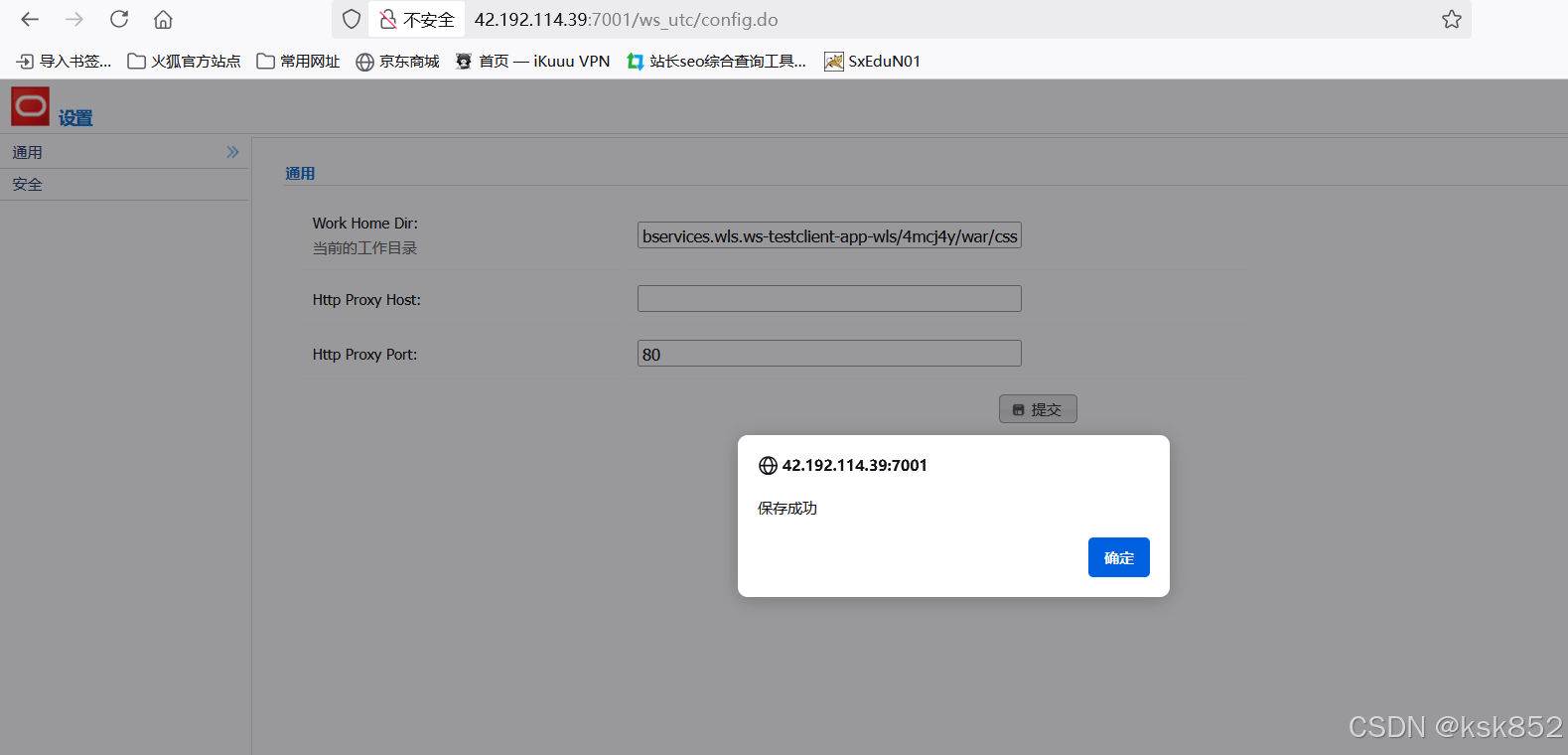Image resolution: width=1568 pixels, height=755 pixels.
Task: Open the 火狐官方站点 bookmark folder
Action: (185, 62)
